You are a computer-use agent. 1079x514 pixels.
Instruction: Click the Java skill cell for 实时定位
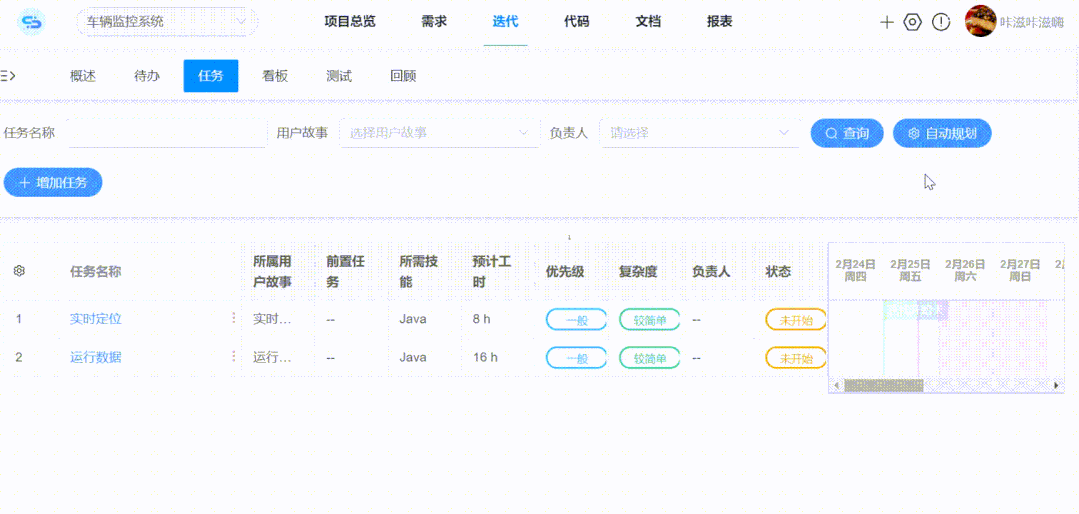click(413, 319)
